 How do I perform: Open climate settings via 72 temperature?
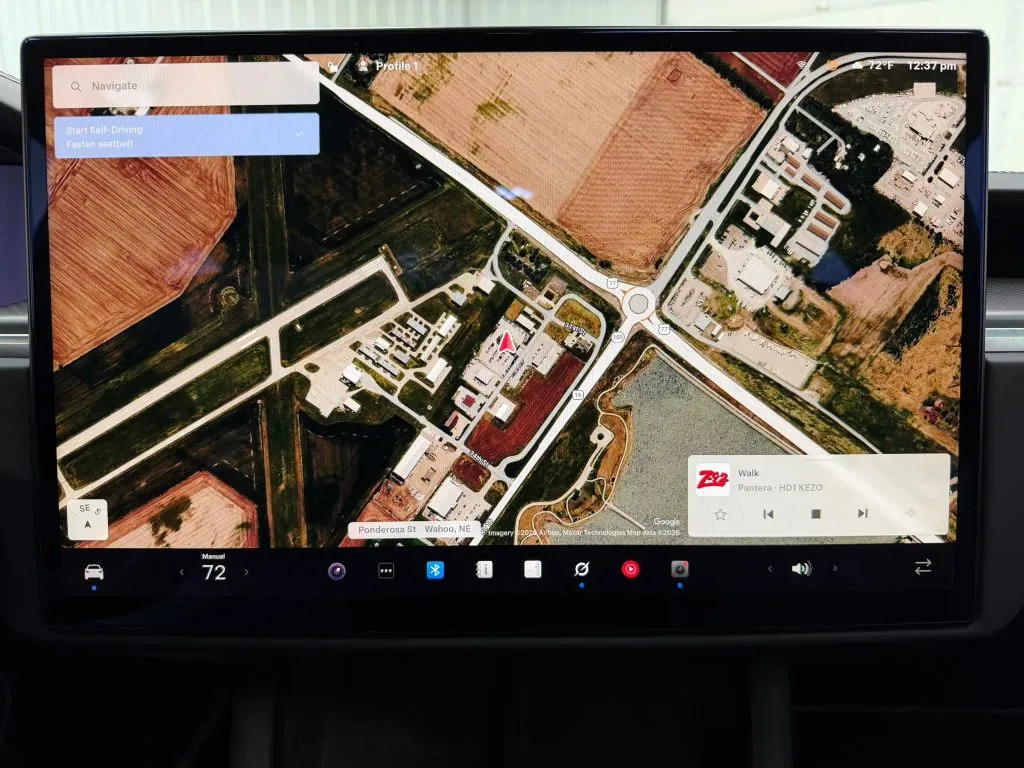(x=214, y=573)
